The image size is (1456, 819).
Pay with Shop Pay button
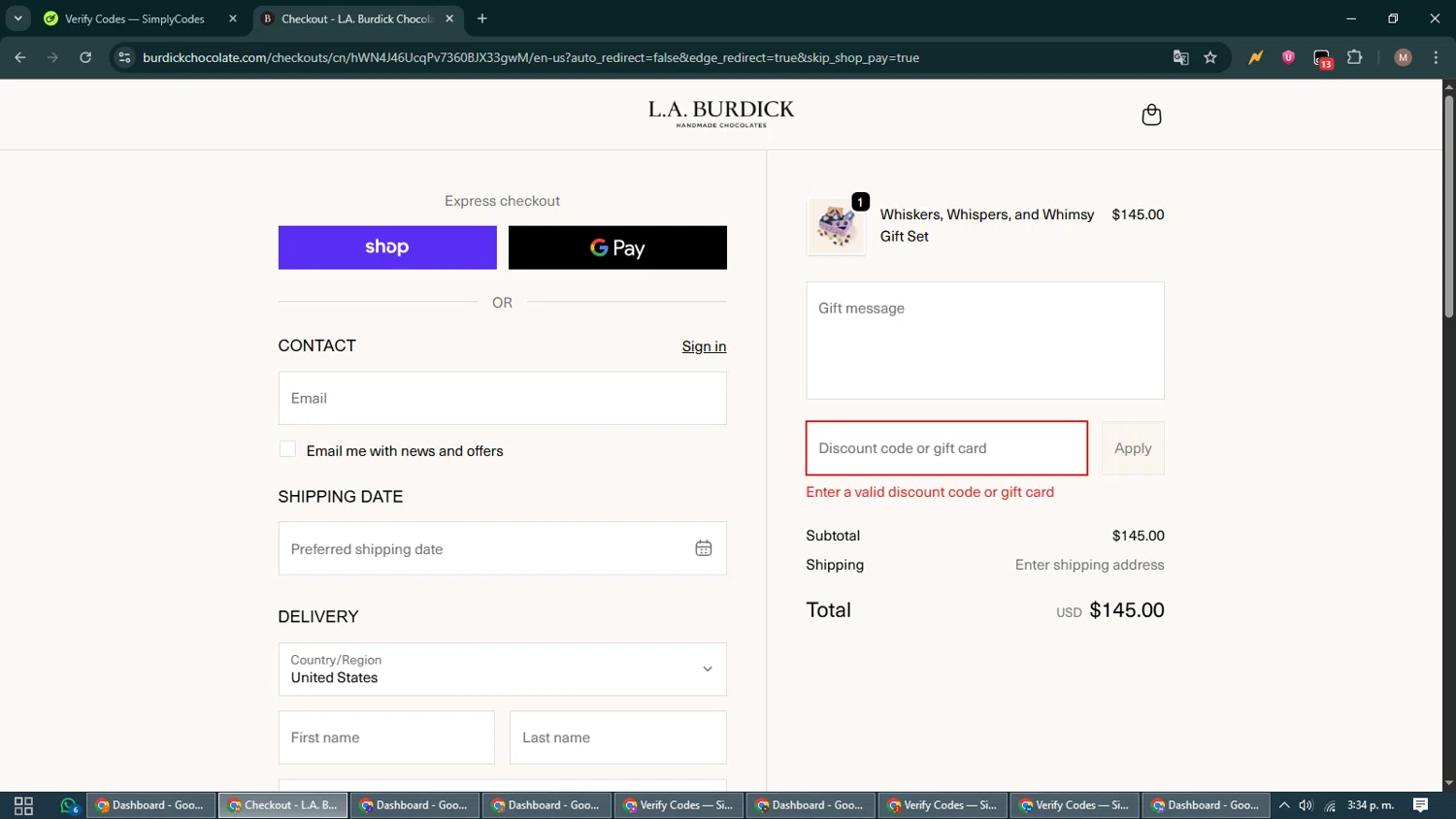pyautogui.click(x=387, y=247)
